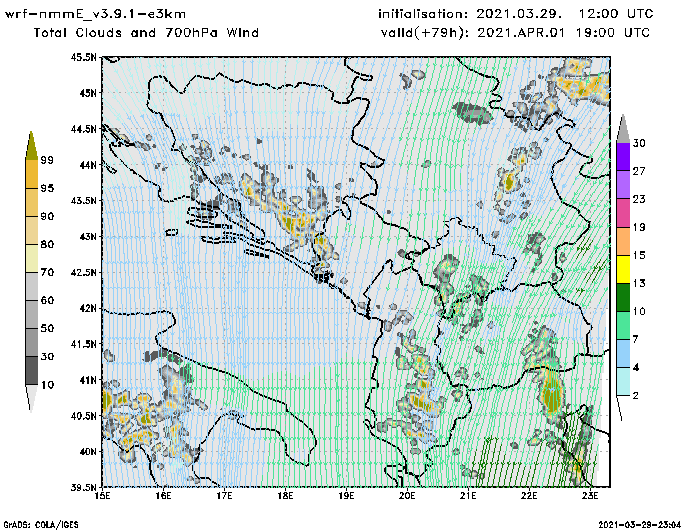Click the mint green wind swatch between 7 and 10
This screenshot has height=530, width=700.
pos(623,326)
